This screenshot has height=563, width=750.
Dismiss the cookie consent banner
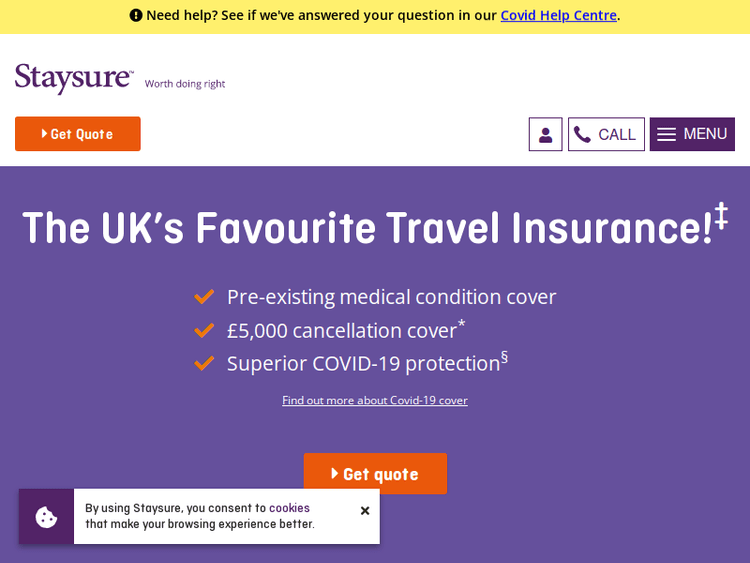pyautogui.click(x=365, y=511)
